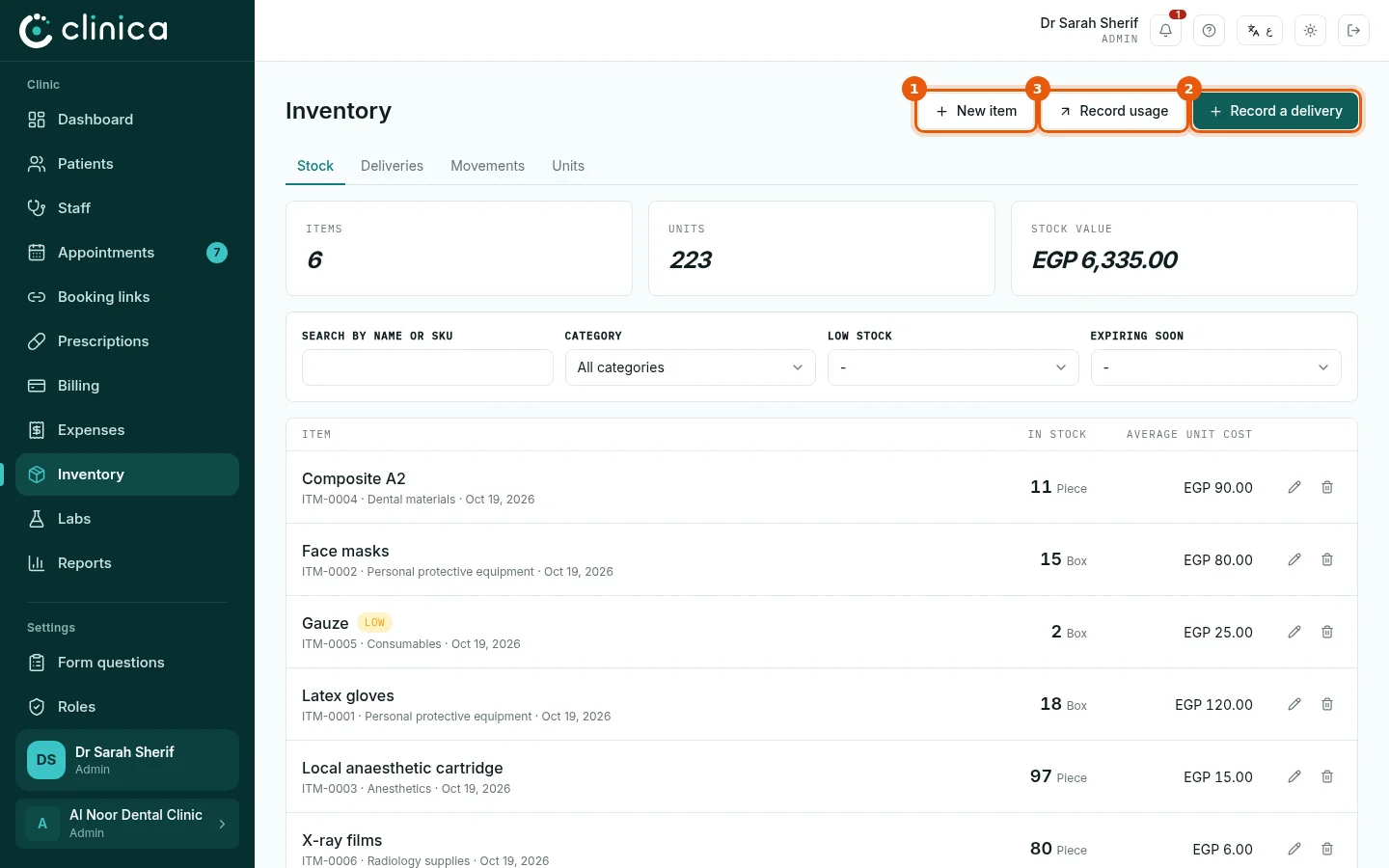Go to Dashboard in the sidebar

point(127,120)
